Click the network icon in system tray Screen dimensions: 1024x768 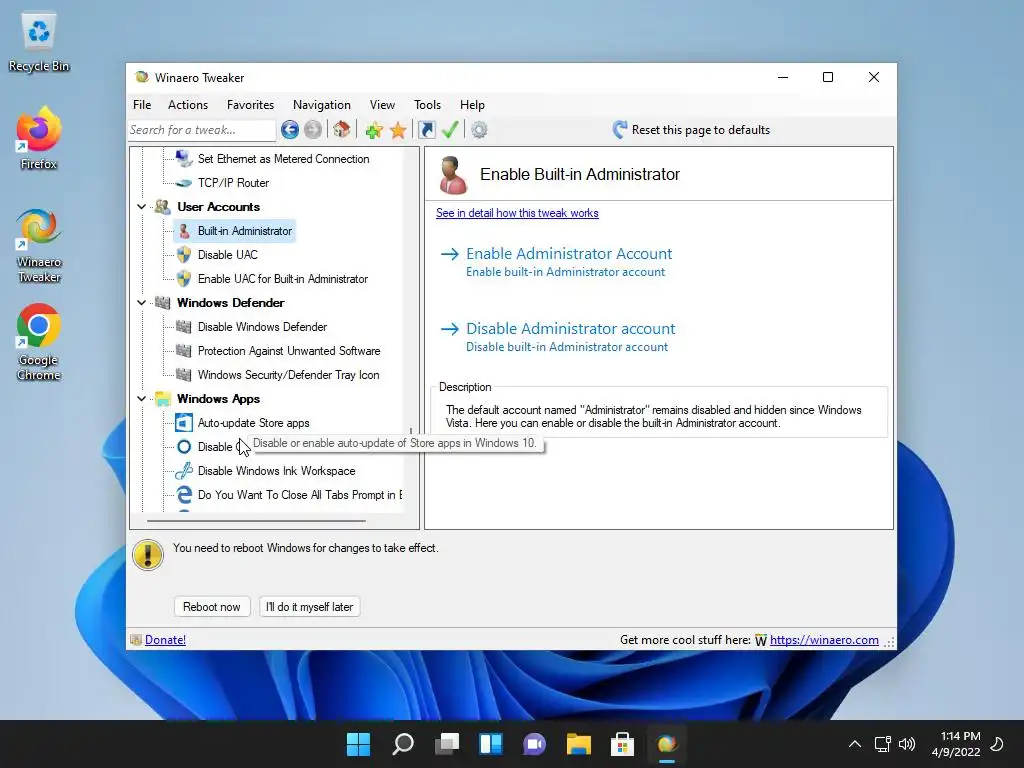pyautogui.click(x=882, y=744)
